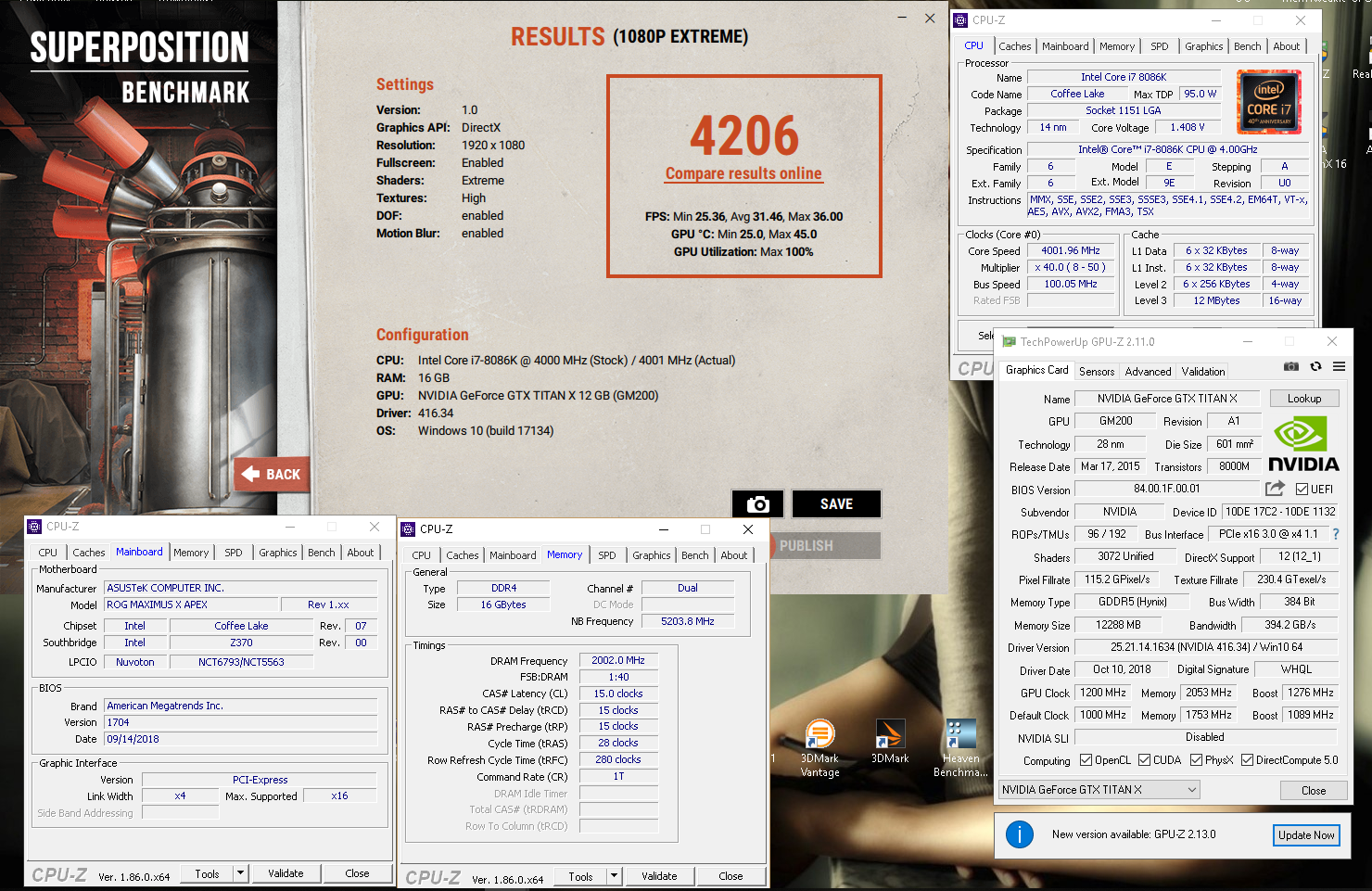Screen dimensions: 1372x891
Task: Open About tab in CPU-Z Memory window
Action: coord(733,555)
